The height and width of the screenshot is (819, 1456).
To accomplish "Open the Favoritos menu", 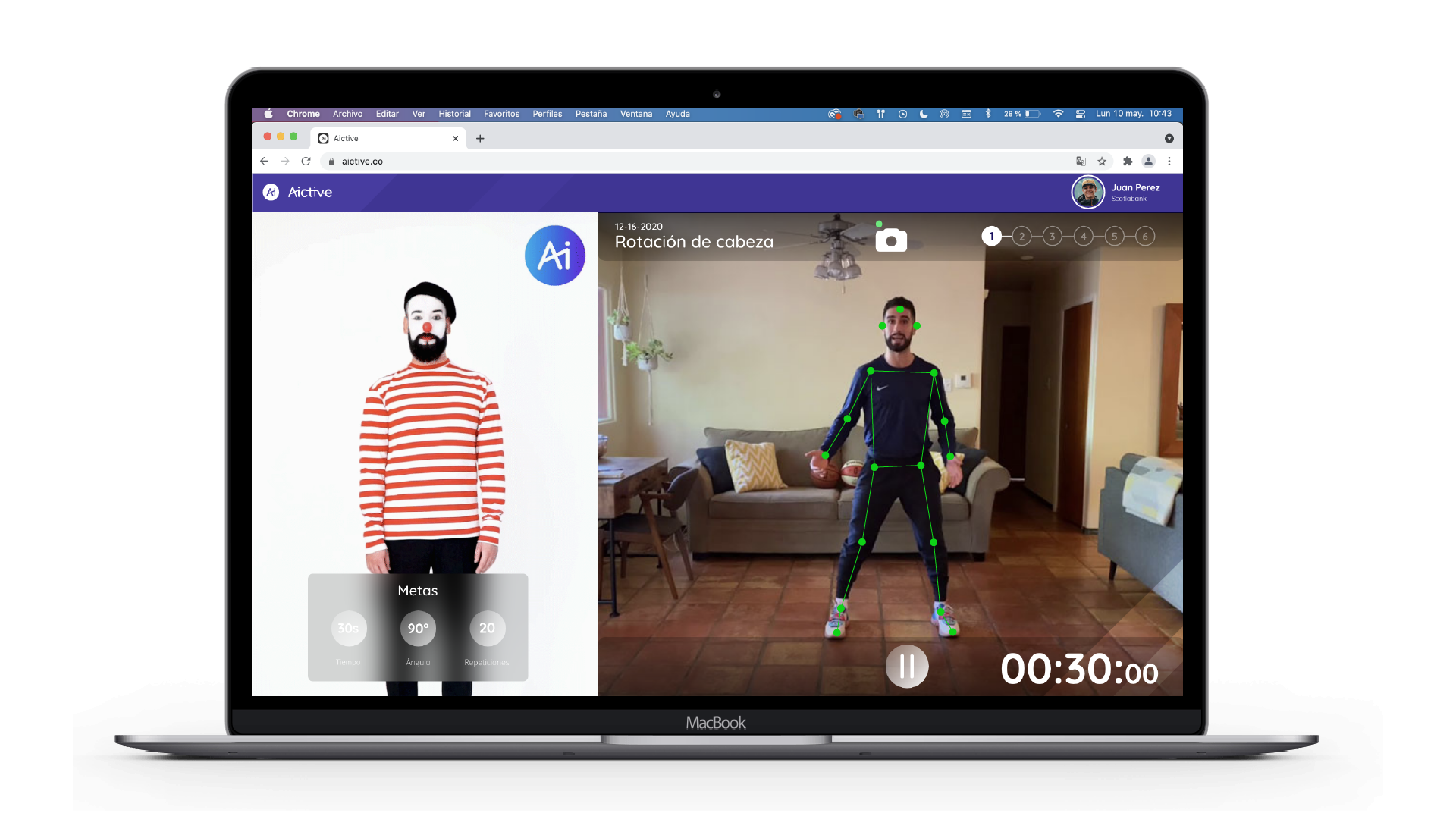I will 501,114.
